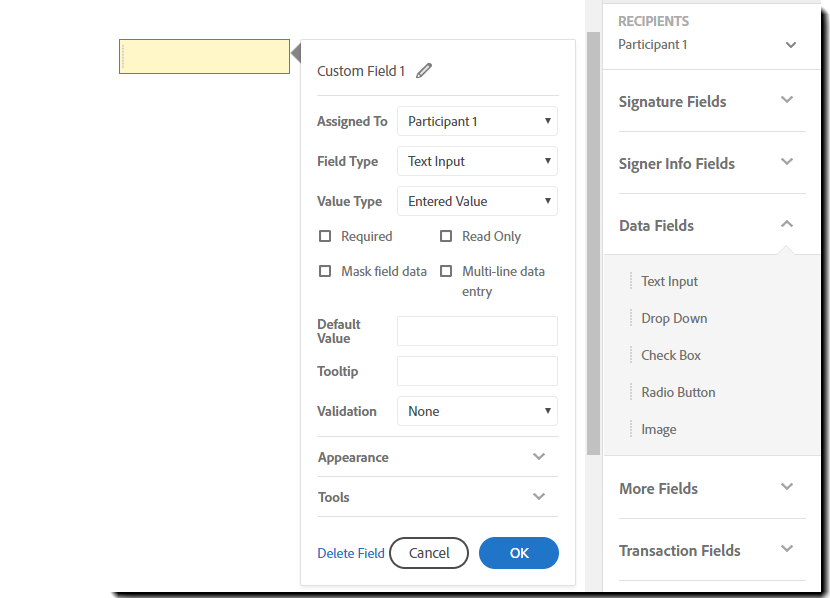Toggle the Mask field data checkbox
830x598 pixels.
click(325, 271)
